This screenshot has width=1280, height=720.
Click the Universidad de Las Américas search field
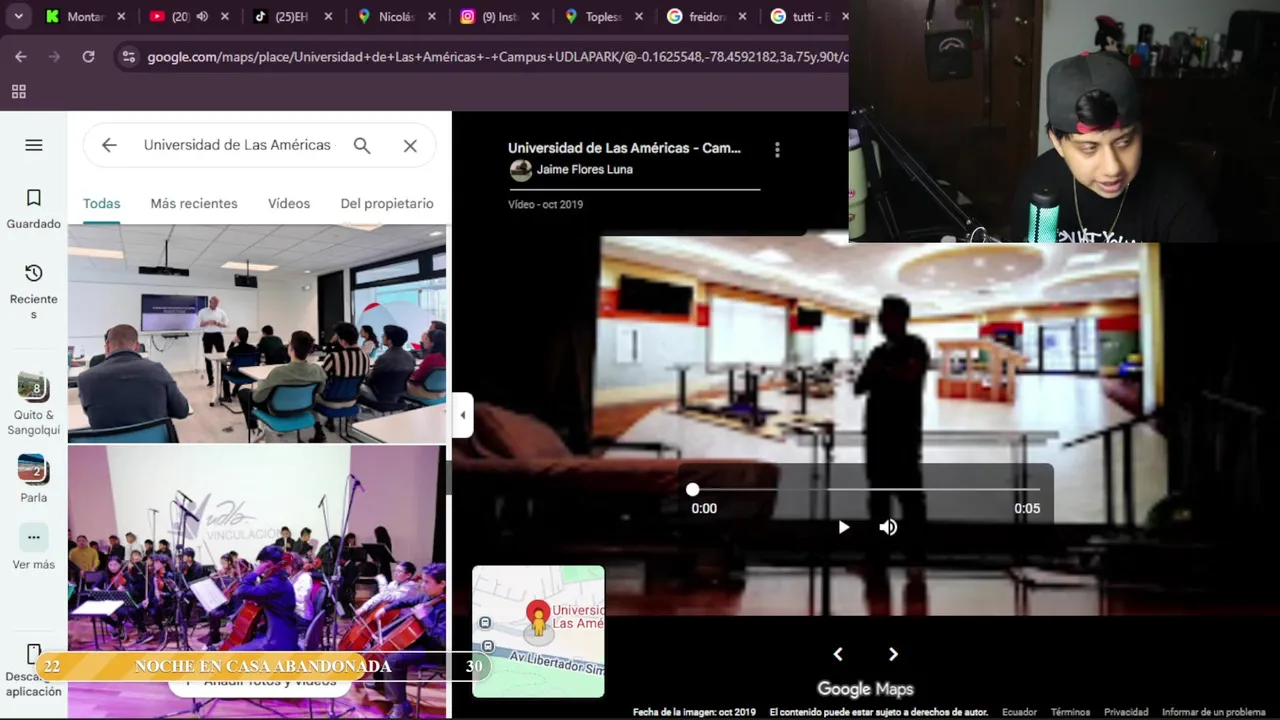pyautogui.click(x=237, y=145)
